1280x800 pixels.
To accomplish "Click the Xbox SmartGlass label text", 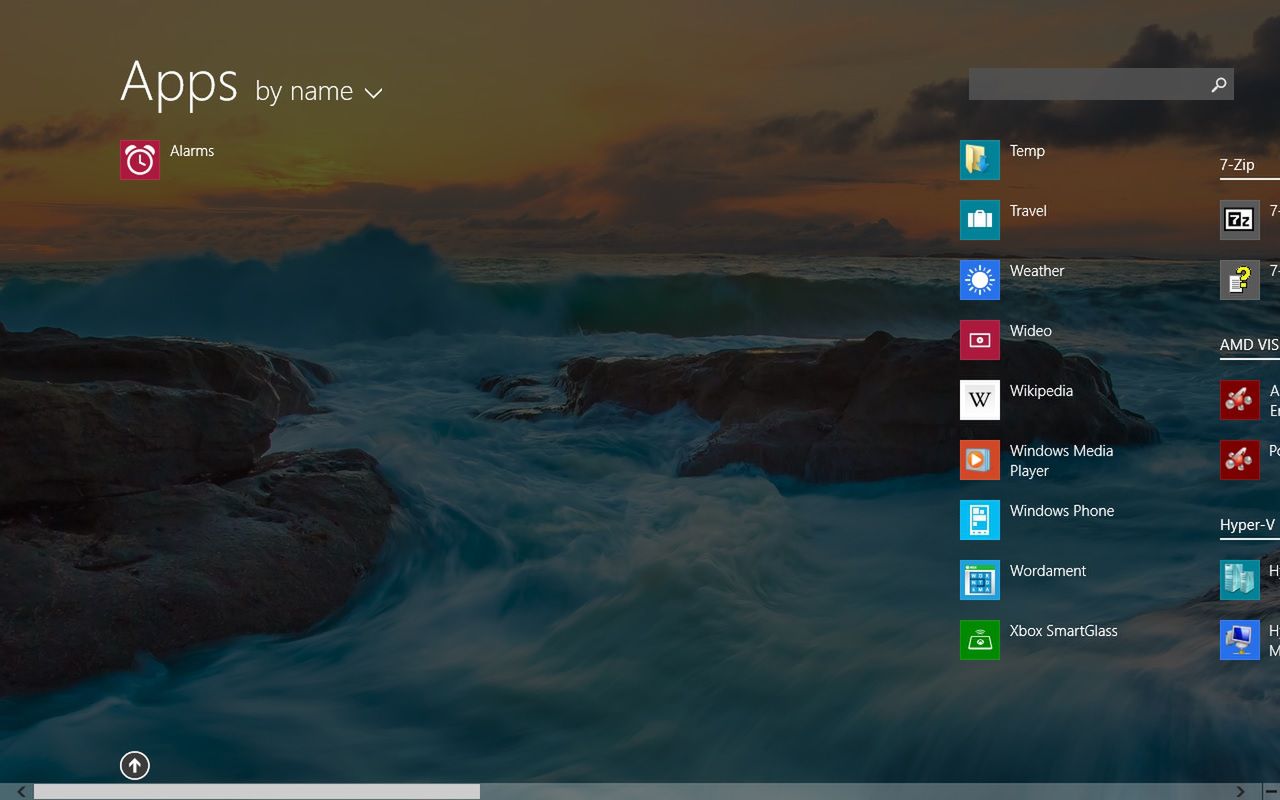I will [1064, 631].
